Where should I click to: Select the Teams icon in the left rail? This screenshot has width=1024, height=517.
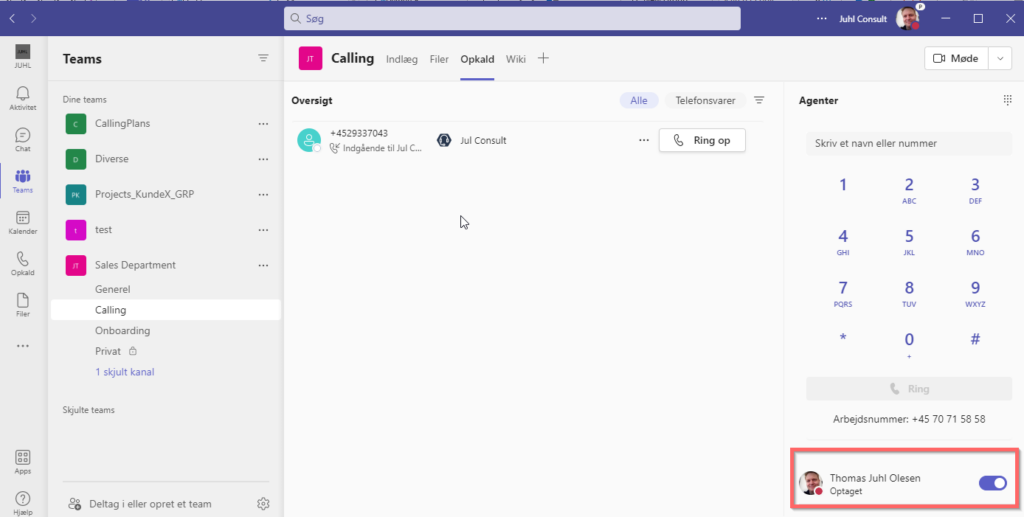click(23, 181)
